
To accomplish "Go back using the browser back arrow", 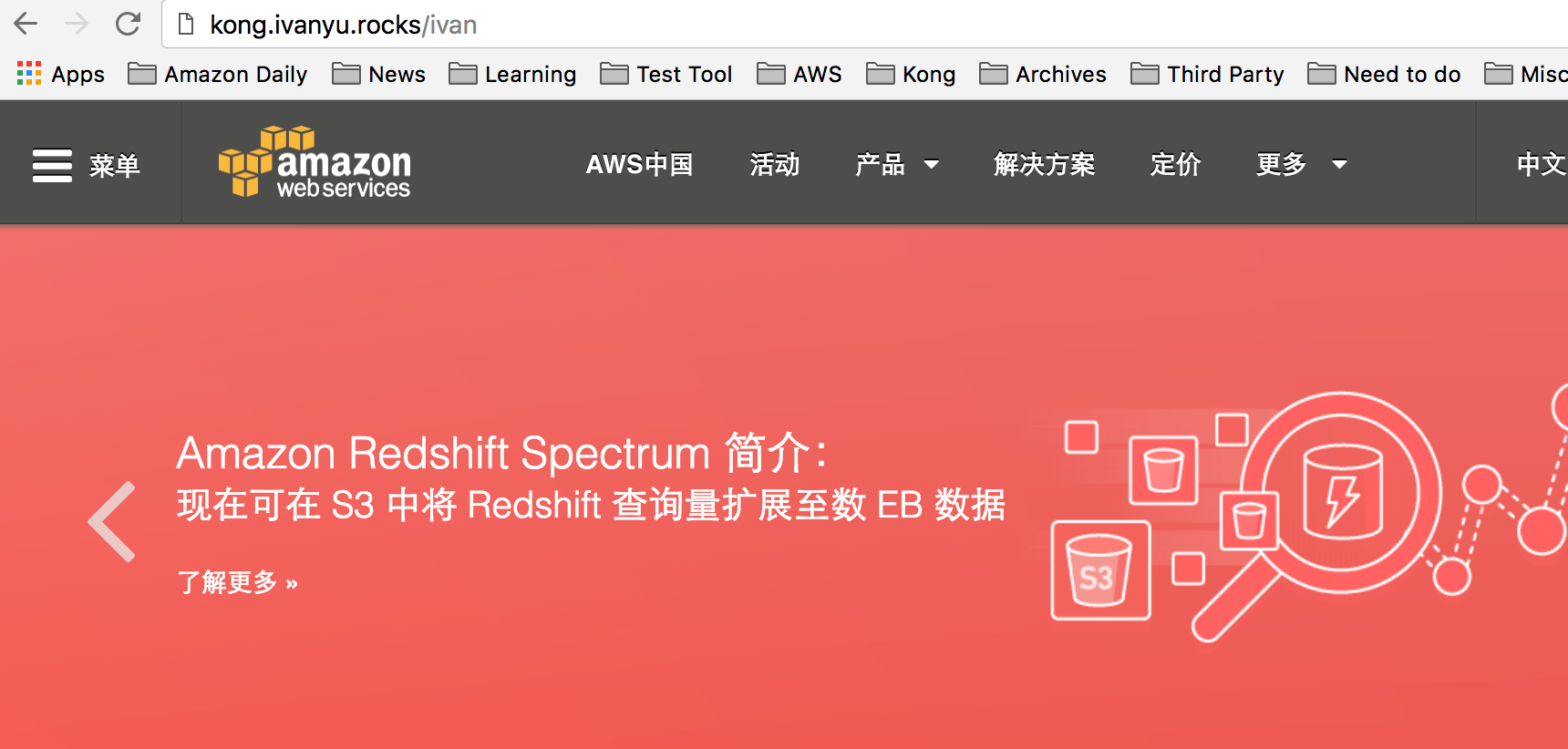I will click(26, 24).
